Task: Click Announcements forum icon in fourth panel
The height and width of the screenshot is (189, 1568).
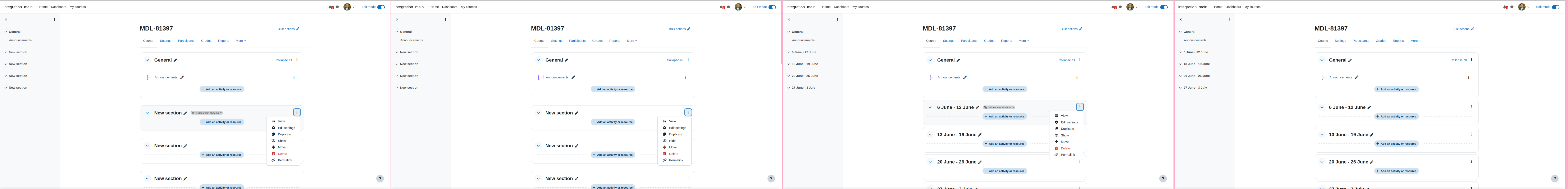Action: coord(1325,77)
